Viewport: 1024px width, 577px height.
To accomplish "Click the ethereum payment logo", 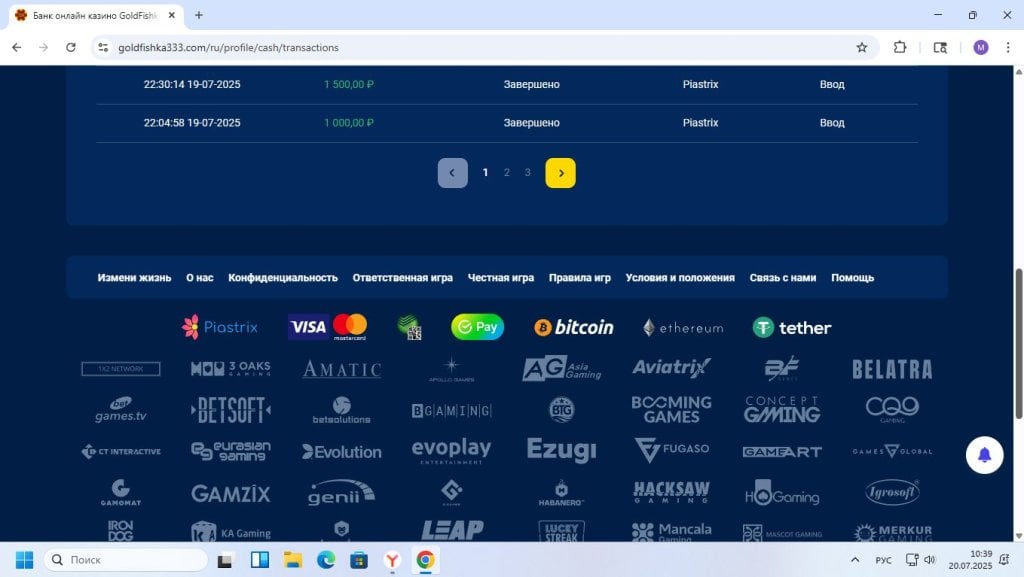I will tap(683, 328).
